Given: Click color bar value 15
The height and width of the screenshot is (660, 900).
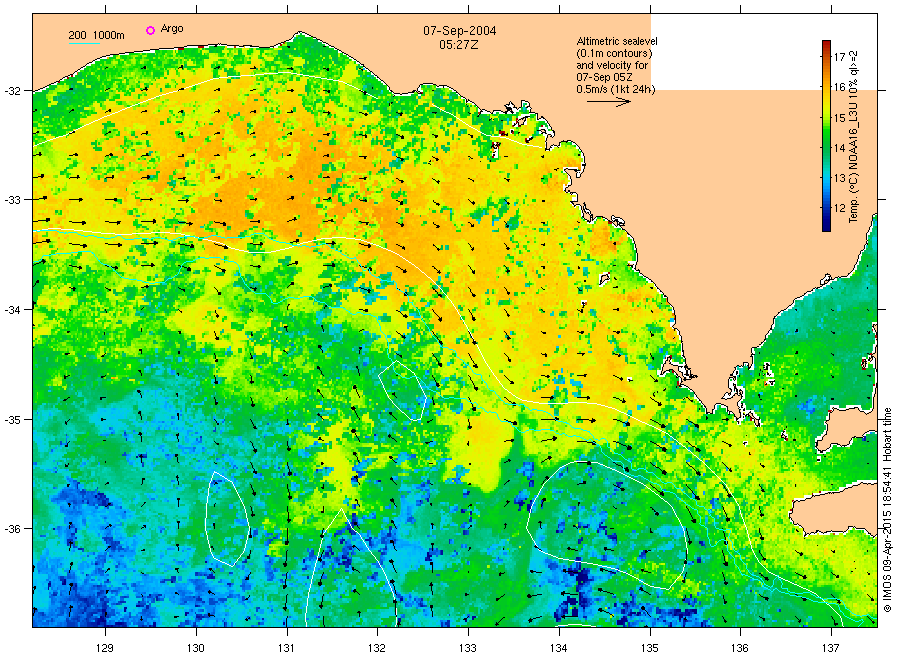Looking at the screenshot, I should [839, 118].
